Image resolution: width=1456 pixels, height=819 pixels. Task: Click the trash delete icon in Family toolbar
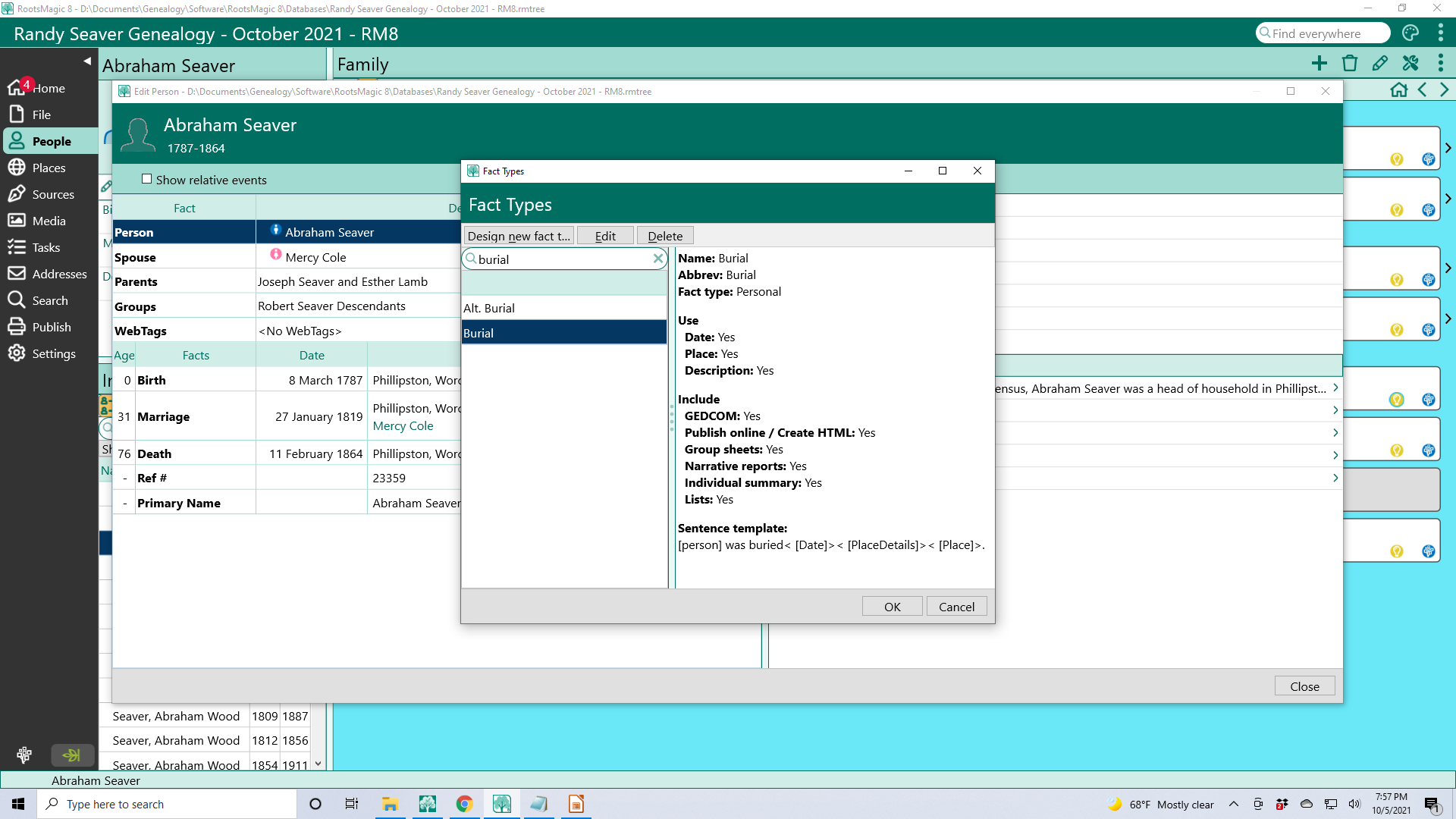coord(1350,64)
